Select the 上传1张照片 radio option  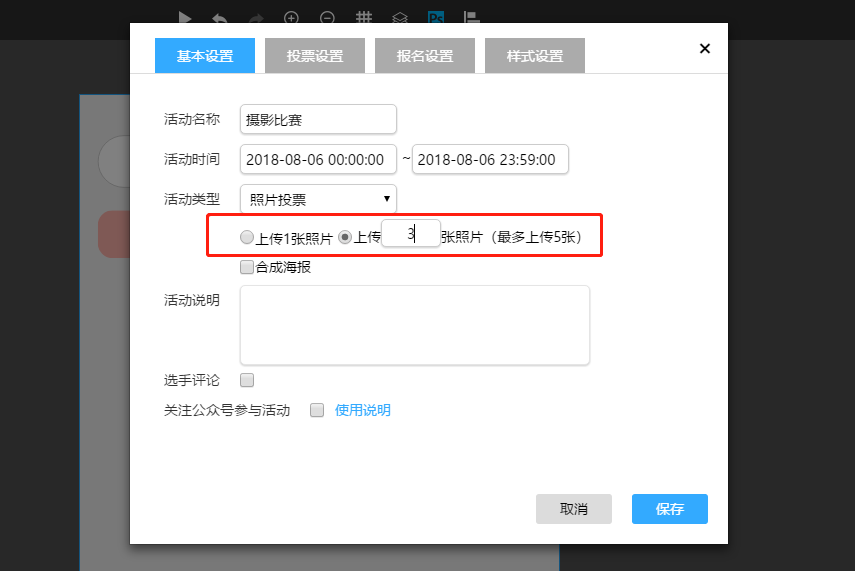pyautogui.click(x=247, y=237)
